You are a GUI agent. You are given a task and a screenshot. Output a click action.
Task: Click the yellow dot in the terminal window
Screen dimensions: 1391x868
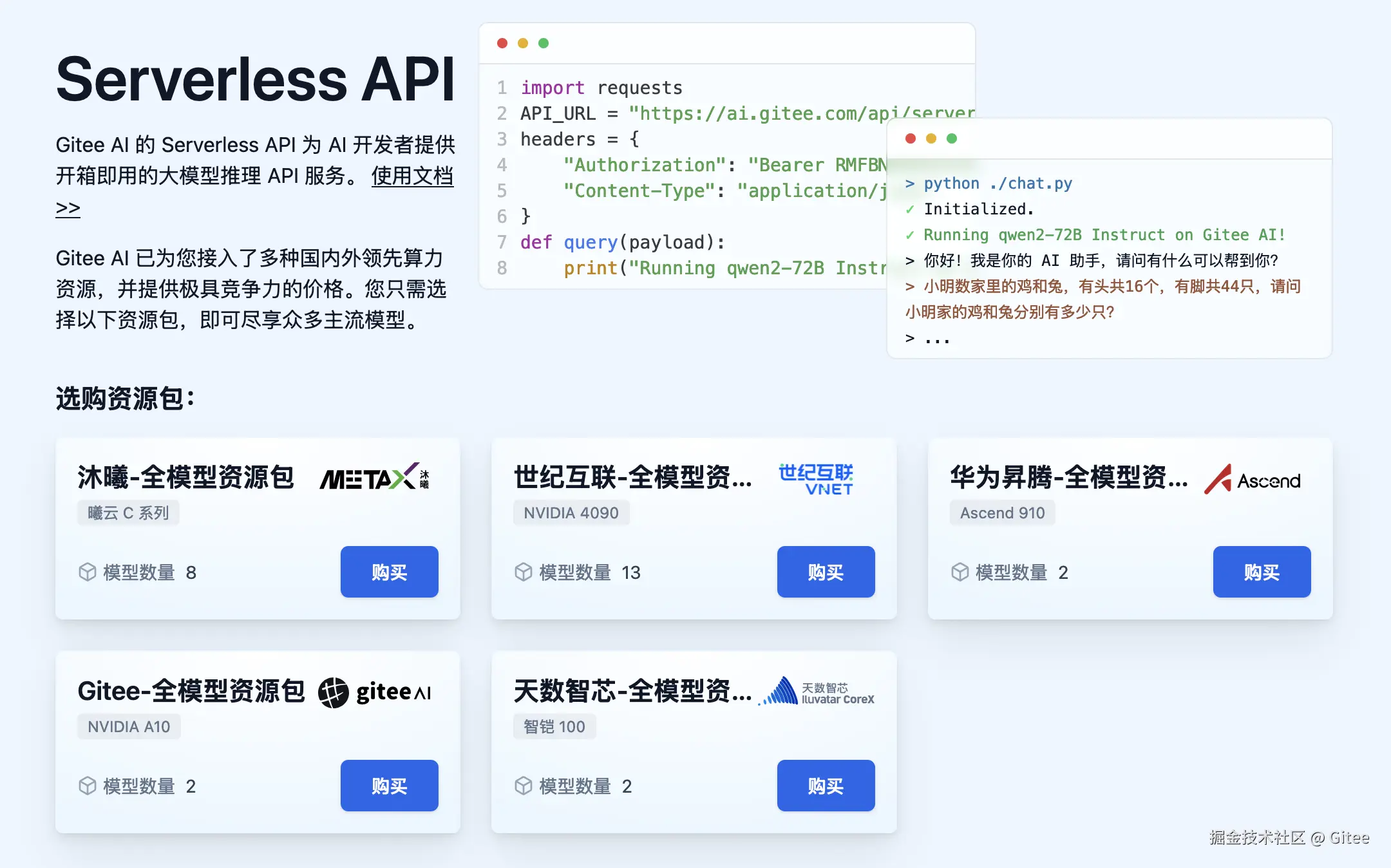[931, 138]
